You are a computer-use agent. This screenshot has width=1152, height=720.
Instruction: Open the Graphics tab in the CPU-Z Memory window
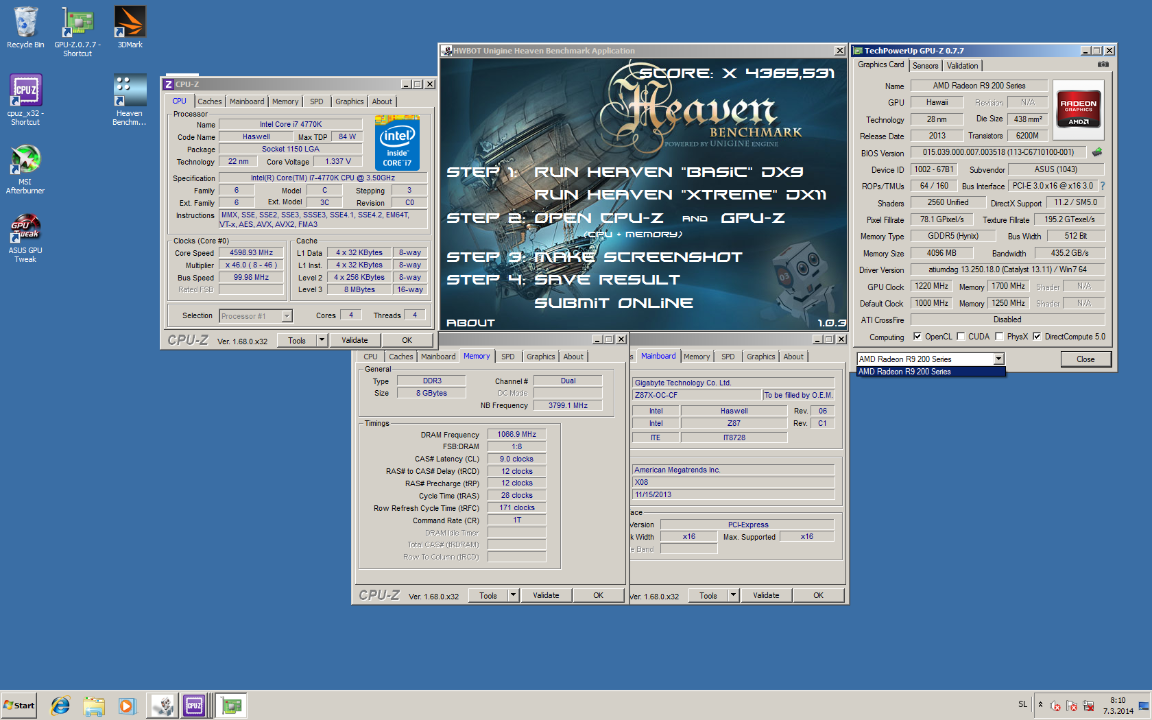coord(541,356)
